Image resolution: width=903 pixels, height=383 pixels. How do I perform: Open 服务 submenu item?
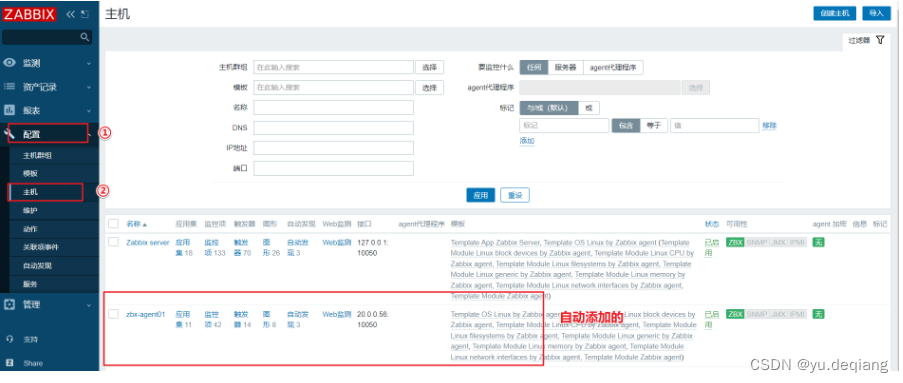tap(31, 284)
